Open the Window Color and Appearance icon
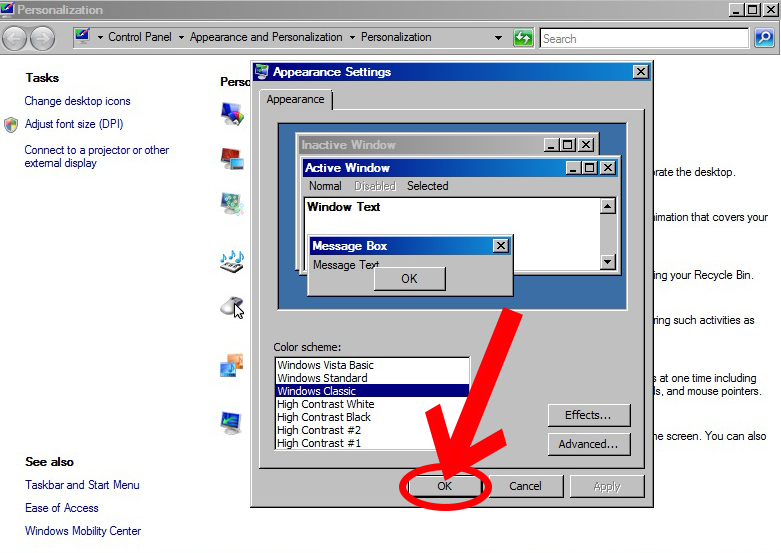This screenshot has height=553, width=781. [x=232, y=114]
